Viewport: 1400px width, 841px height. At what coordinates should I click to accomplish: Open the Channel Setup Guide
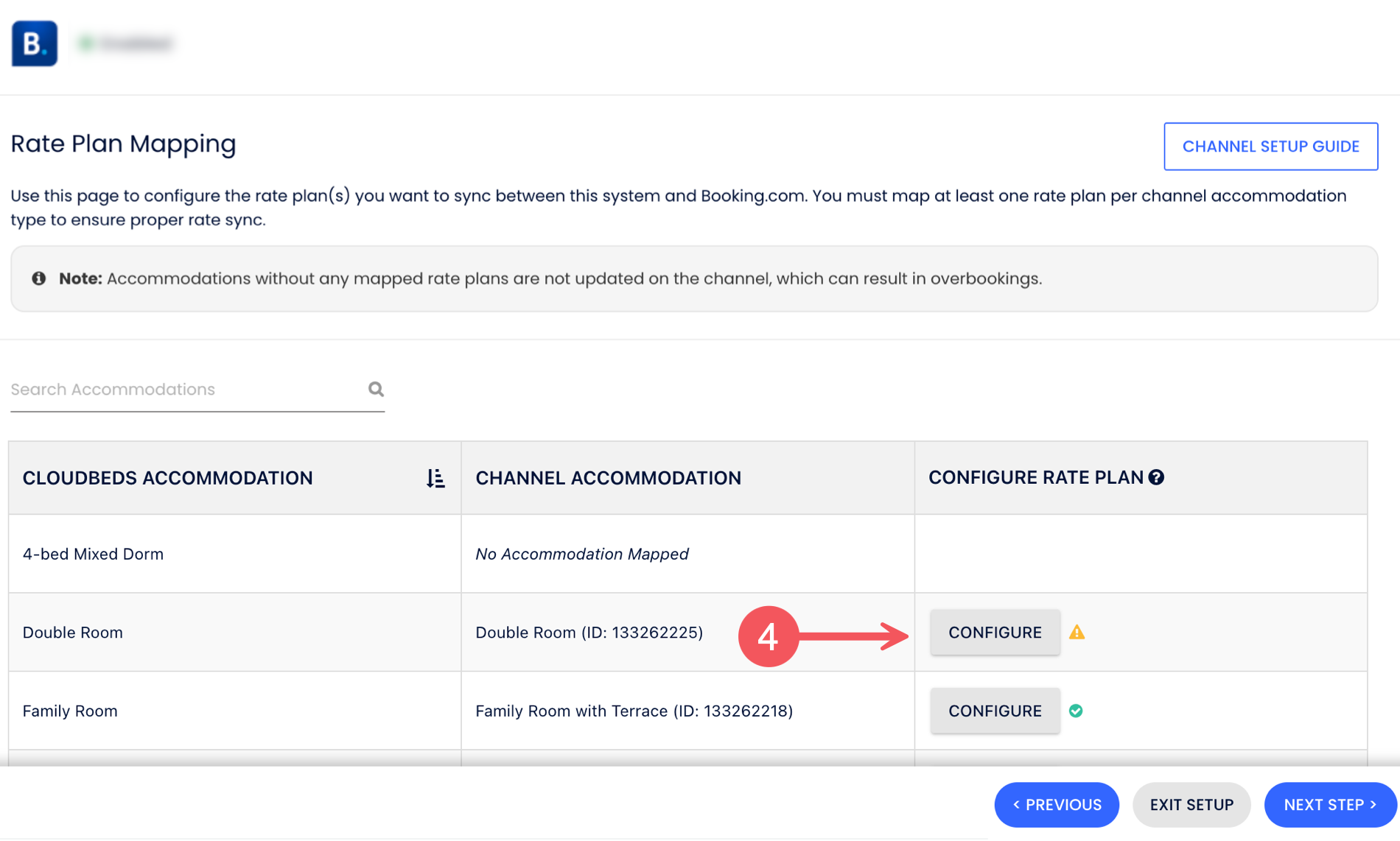pyautogui.click(x=1270, y=147)
